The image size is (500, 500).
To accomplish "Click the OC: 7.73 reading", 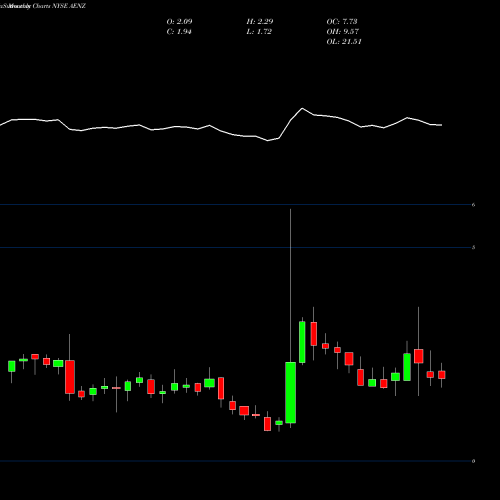I will [342, 22].
